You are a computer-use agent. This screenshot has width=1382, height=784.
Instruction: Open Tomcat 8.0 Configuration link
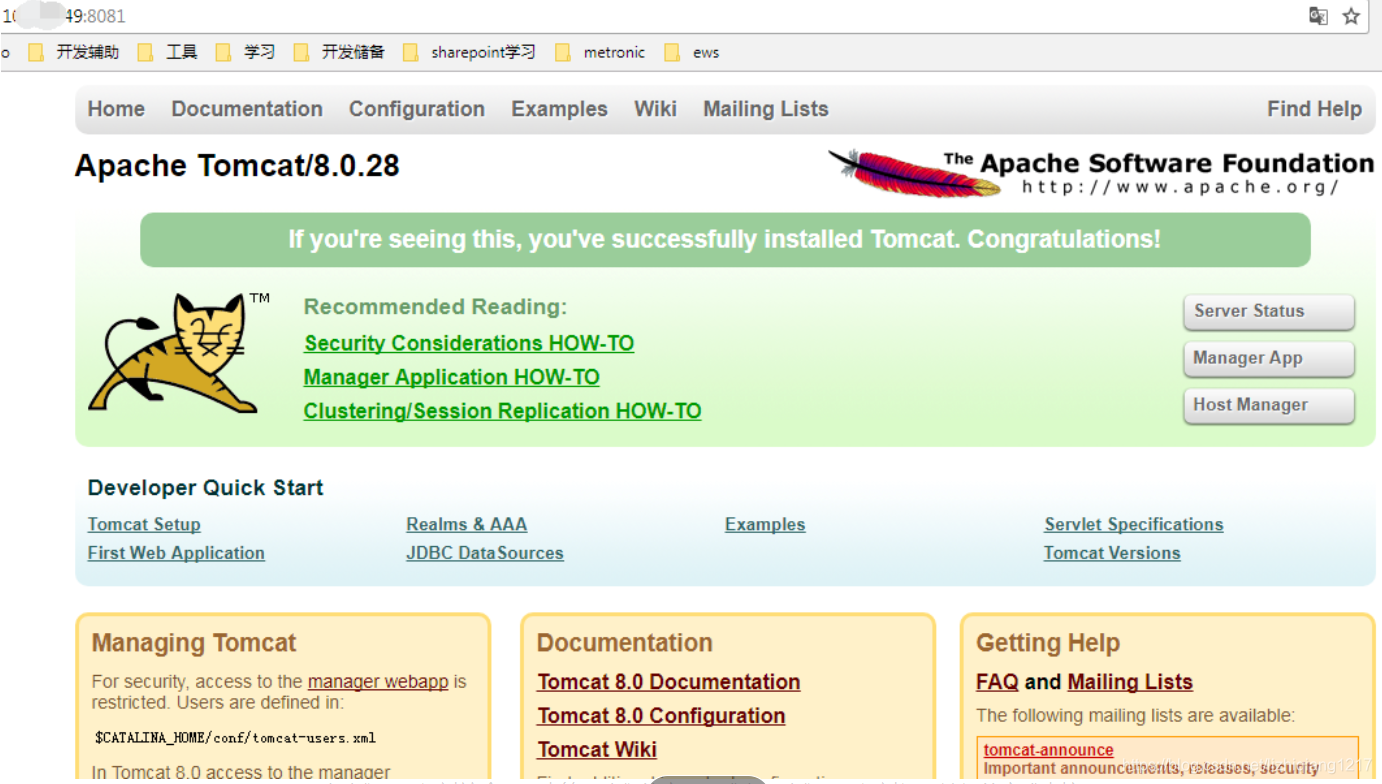[x=661, y=716]
